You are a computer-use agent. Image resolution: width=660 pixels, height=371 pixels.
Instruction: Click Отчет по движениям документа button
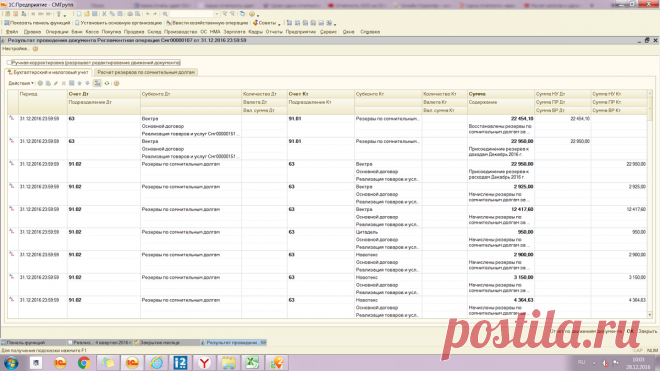[586, 331]
